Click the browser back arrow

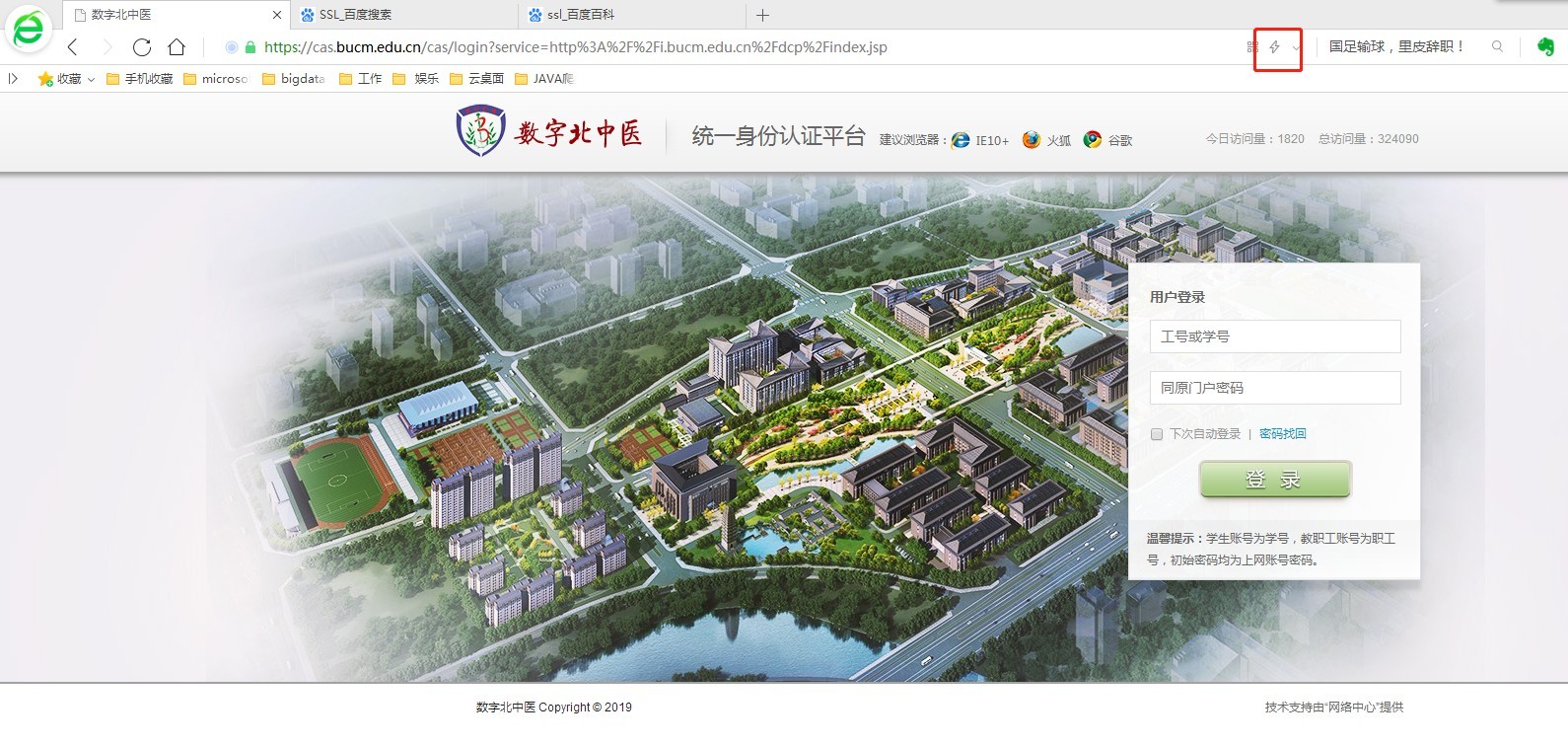73,47
